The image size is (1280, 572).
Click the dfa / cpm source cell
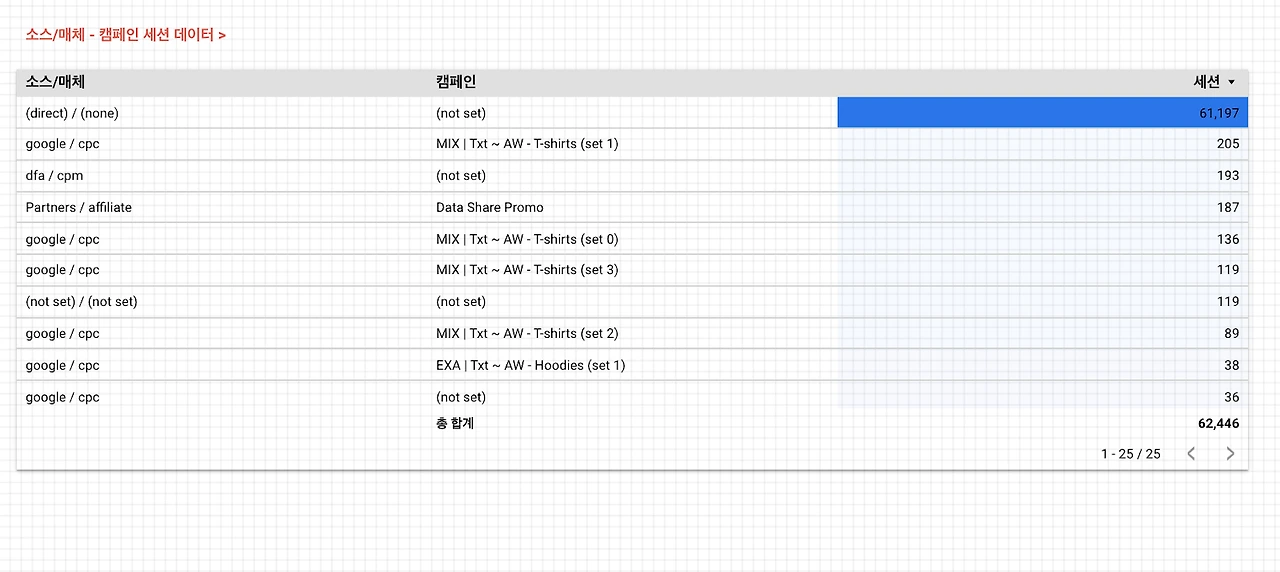point(54,175)
